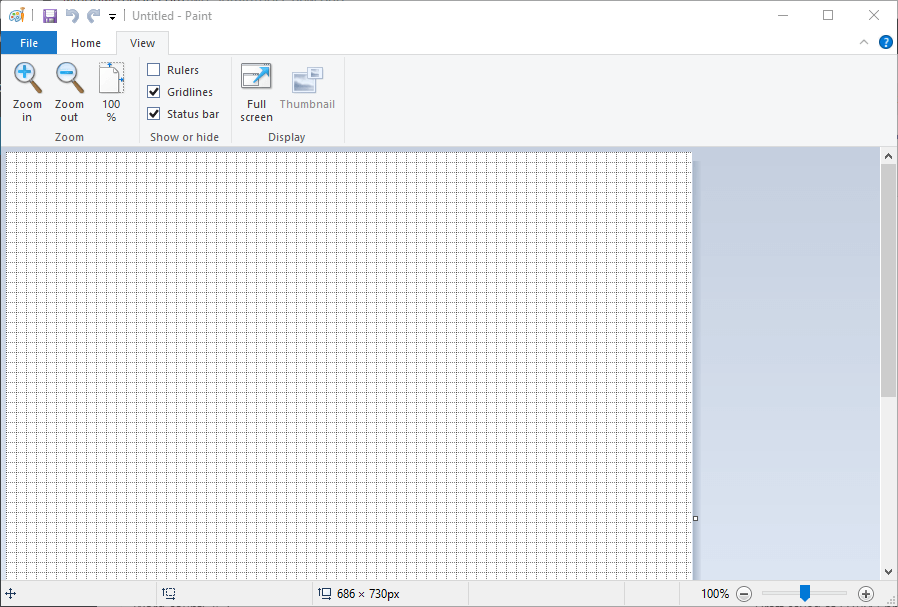Redo via the quick access arrow
The height and width of the screenshot is (607, 898).
pos(93,15)
